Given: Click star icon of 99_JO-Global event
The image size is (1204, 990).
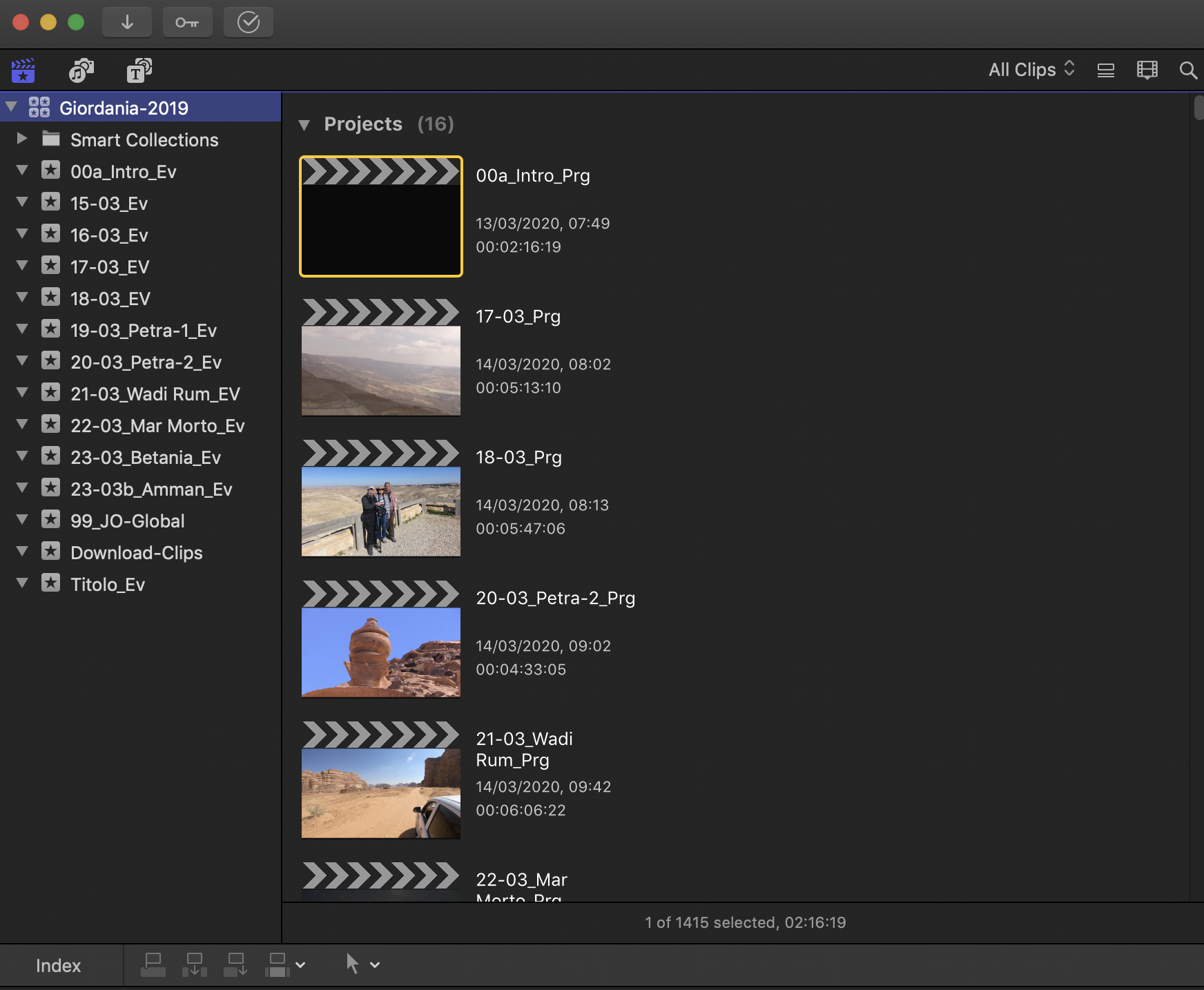Looking at the screenshot, I should click(50, 520).
